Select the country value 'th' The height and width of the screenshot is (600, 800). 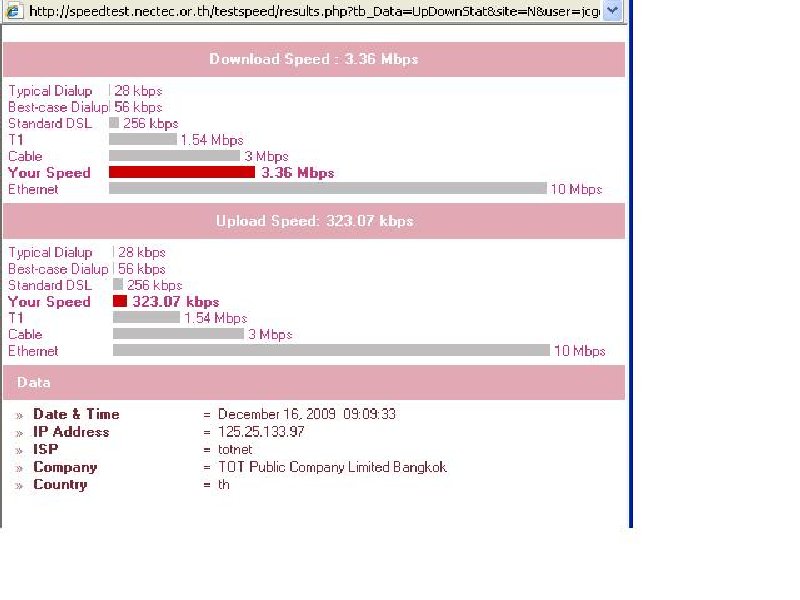point(223,484)
